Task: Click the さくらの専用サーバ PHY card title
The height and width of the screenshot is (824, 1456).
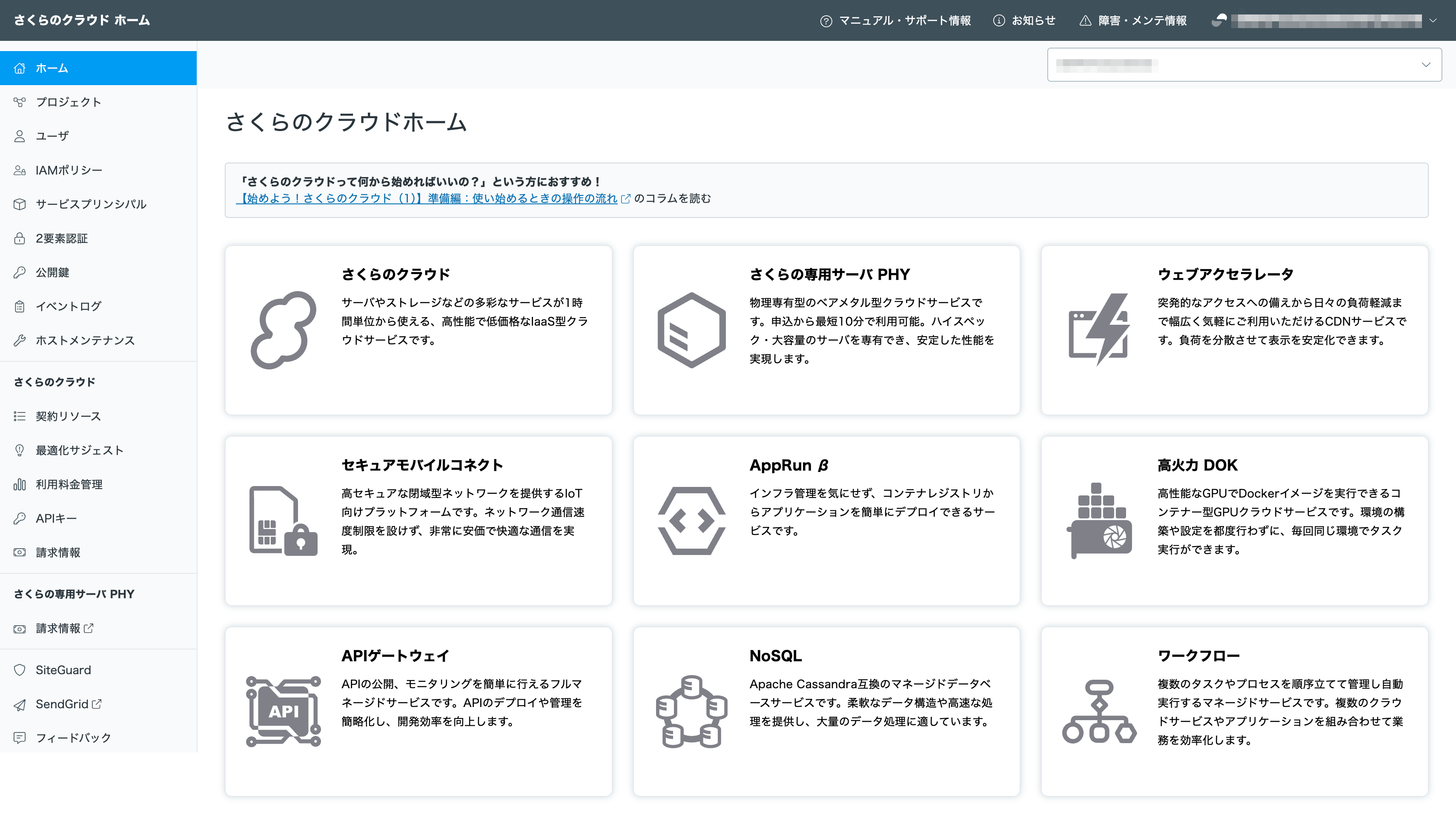Action: point(829,275)
